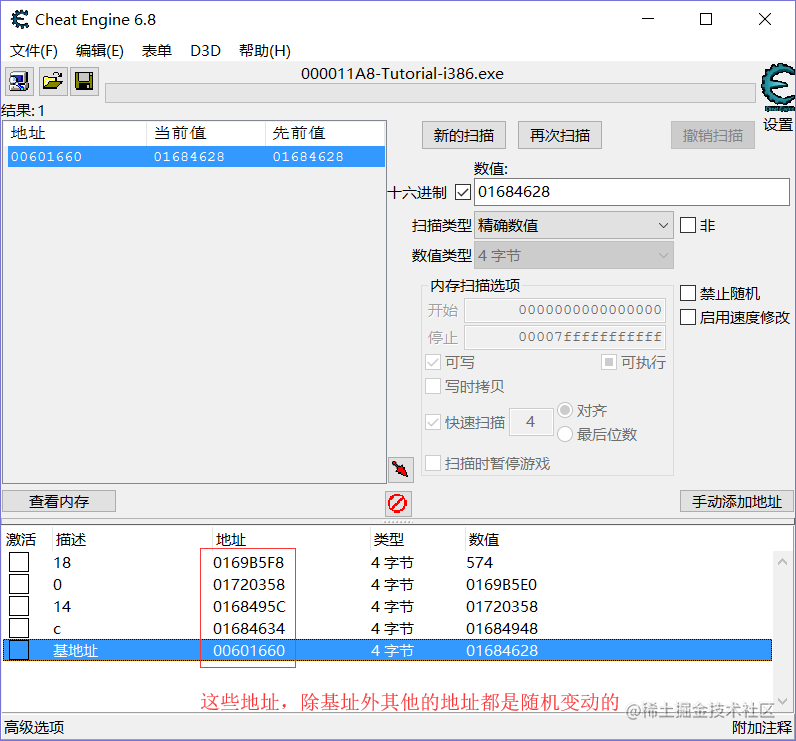Toggle the 写时拷贝 checkbox
The image size is (796, 741).
(x=433, y=386)
